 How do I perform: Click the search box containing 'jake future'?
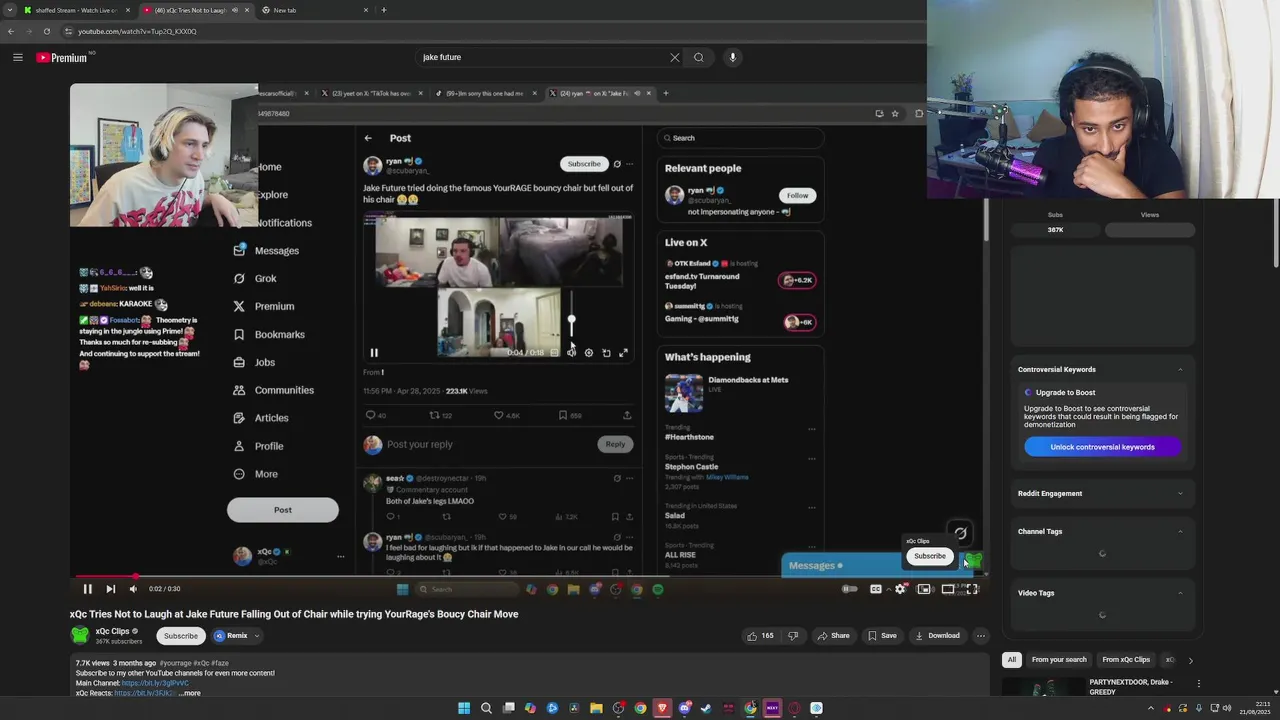[540, 57]
